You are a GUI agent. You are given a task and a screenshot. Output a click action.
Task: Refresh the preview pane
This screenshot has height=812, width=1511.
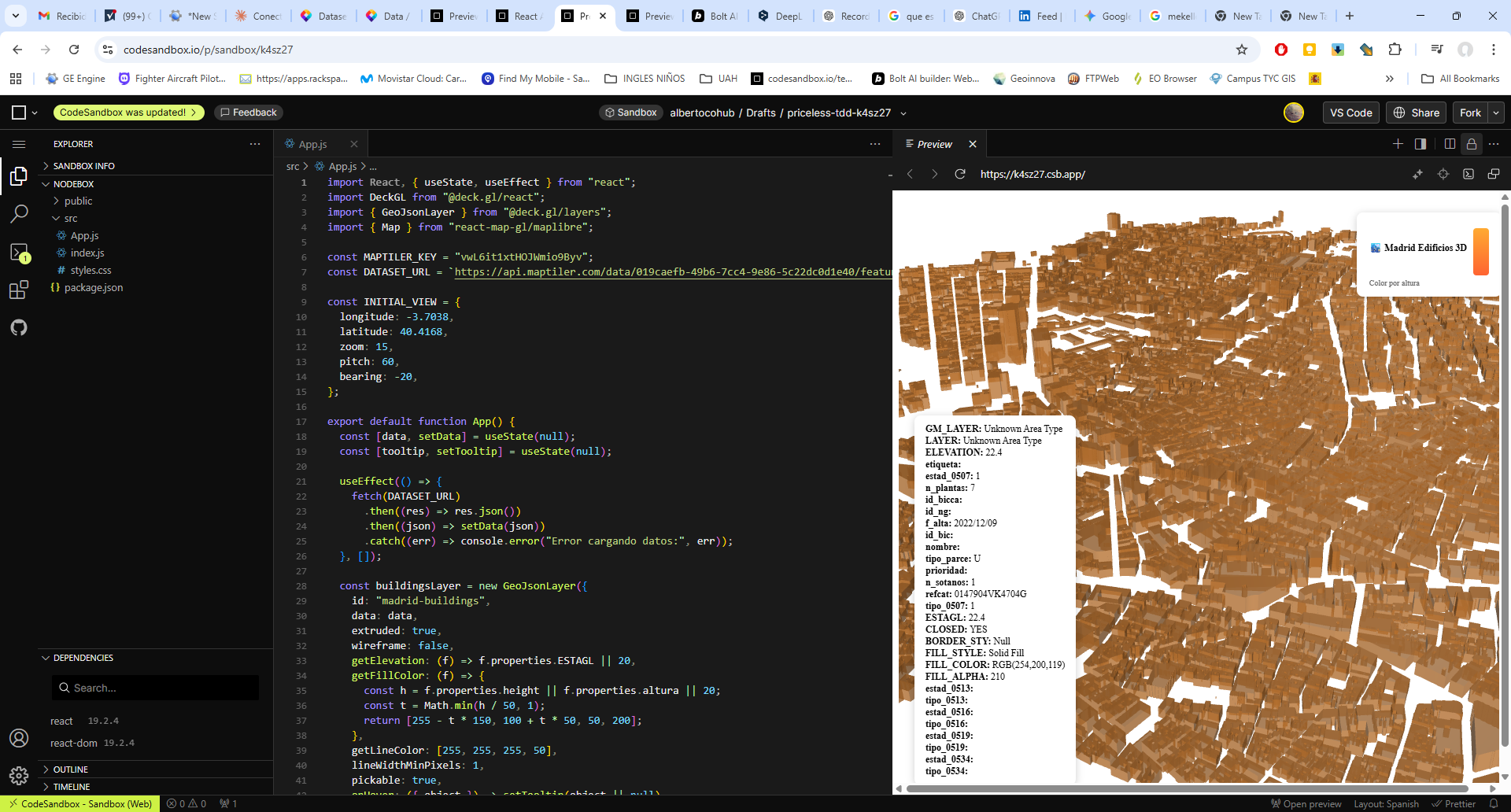[960, 174]
